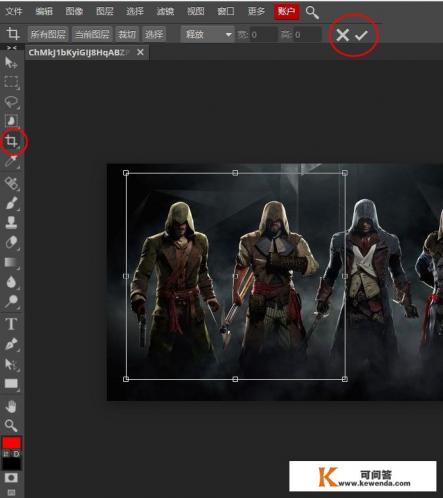Viewport: 443px width, 498px height.
Task: Click the 当前图层 button
Action: (x=92, y=34)
